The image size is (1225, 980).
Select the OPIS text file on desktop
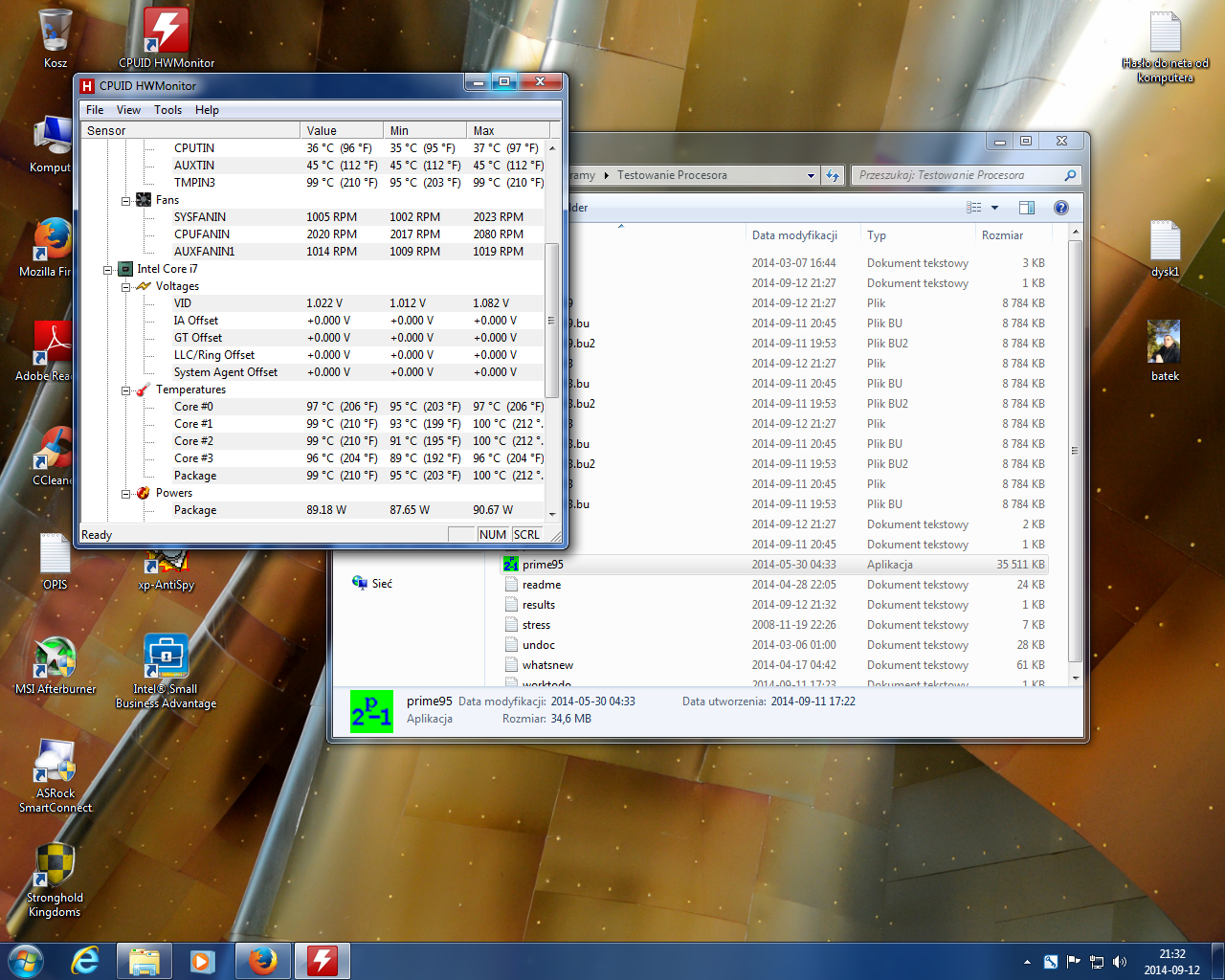56,561
